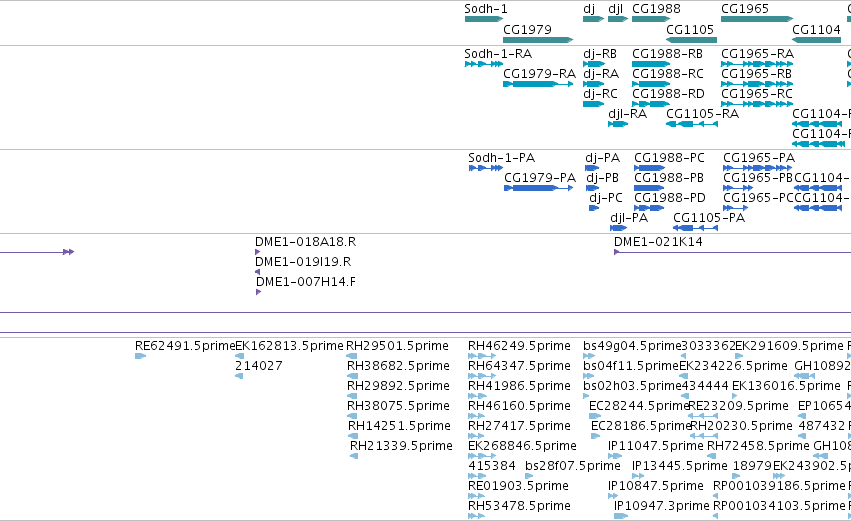The image size is (851, 521).
Task: Select the RH41986.5prime EST
Action: tap(478, 397)
